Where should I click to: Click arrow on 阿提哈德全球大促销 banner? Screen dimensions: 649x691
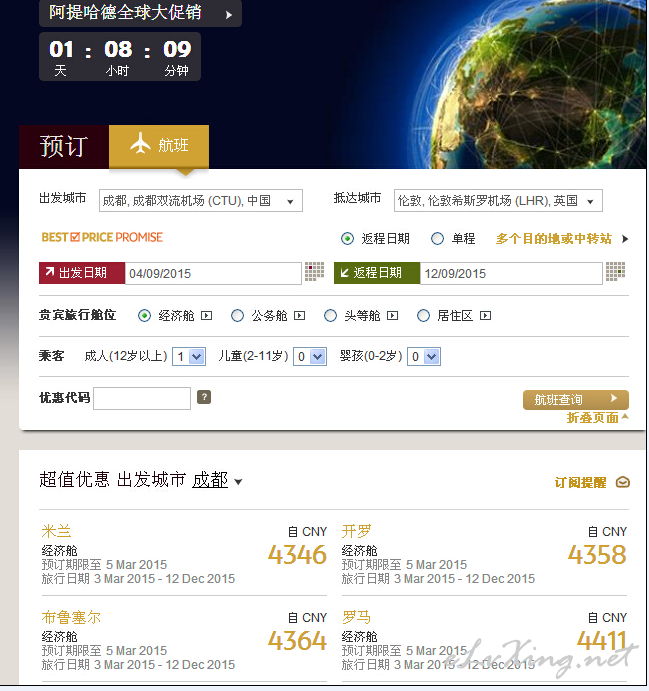click(x=228, y=15)
